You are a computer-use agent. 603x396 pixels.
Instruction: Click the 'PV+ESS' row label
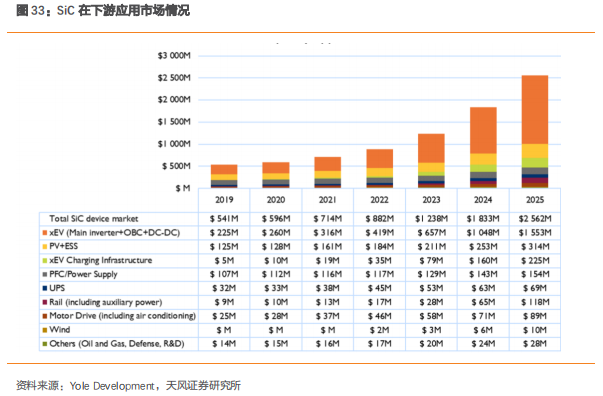63,246
